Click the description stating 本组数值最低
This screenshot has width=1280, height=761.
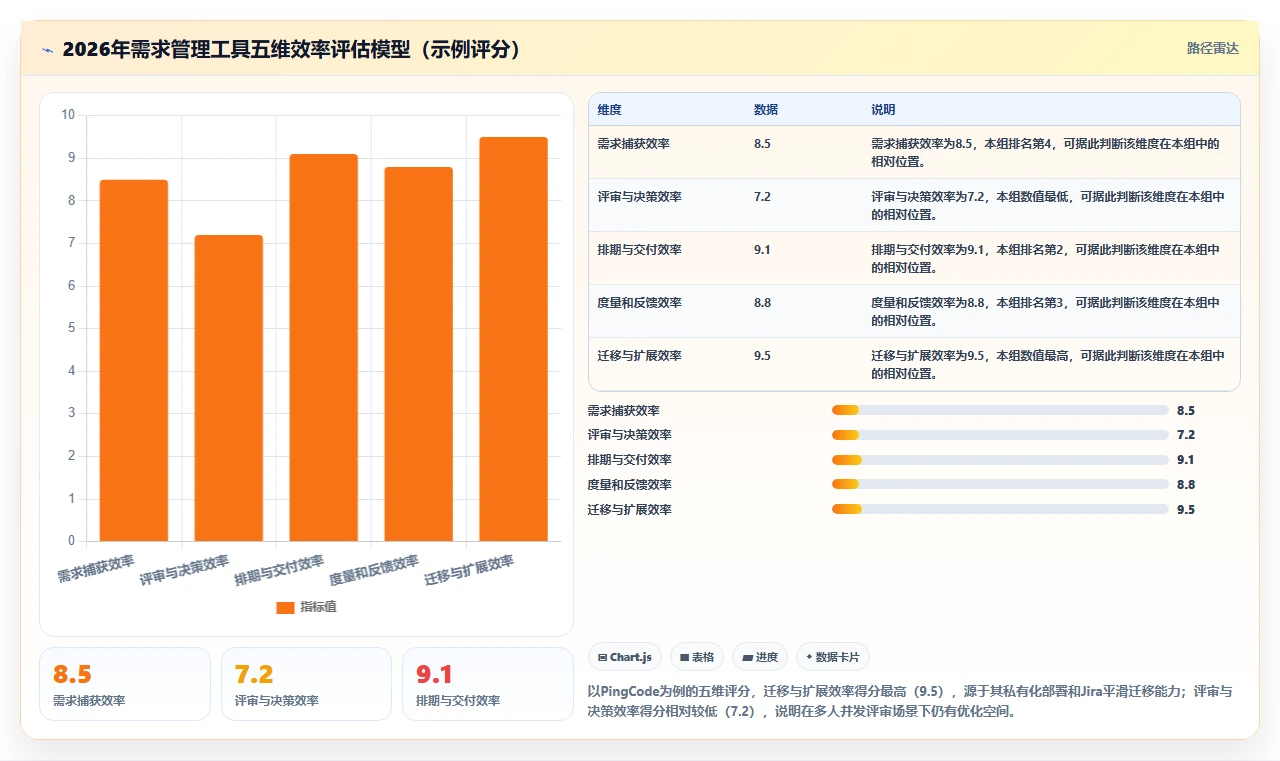click(1048, 206)
